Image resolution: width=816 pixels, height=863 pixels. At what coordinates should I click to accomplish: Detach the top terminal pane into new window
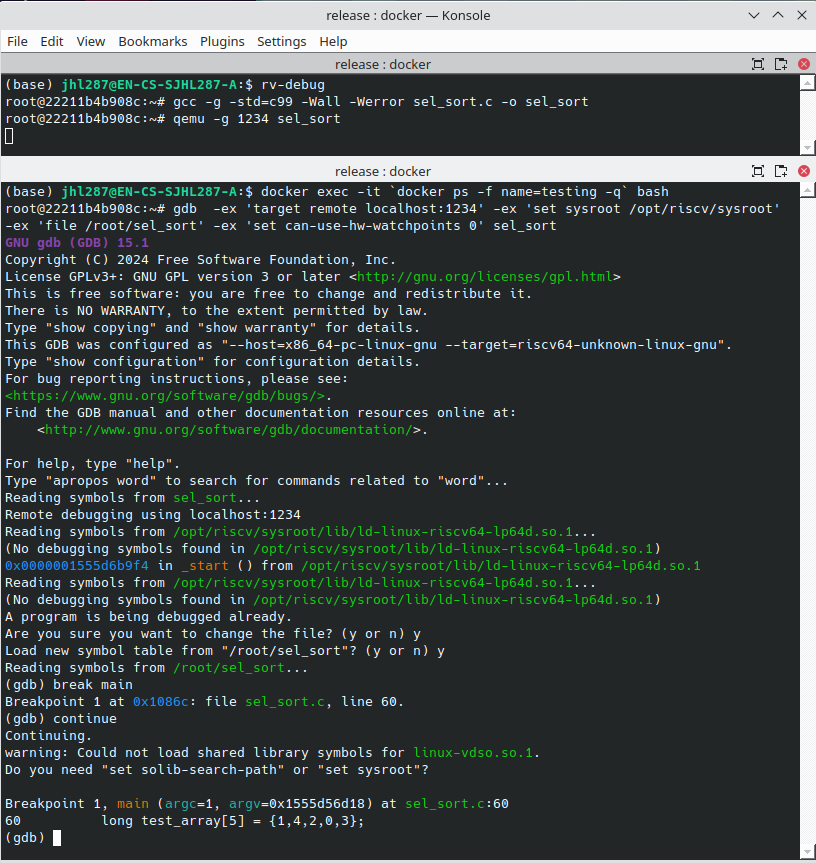[781, 64]
